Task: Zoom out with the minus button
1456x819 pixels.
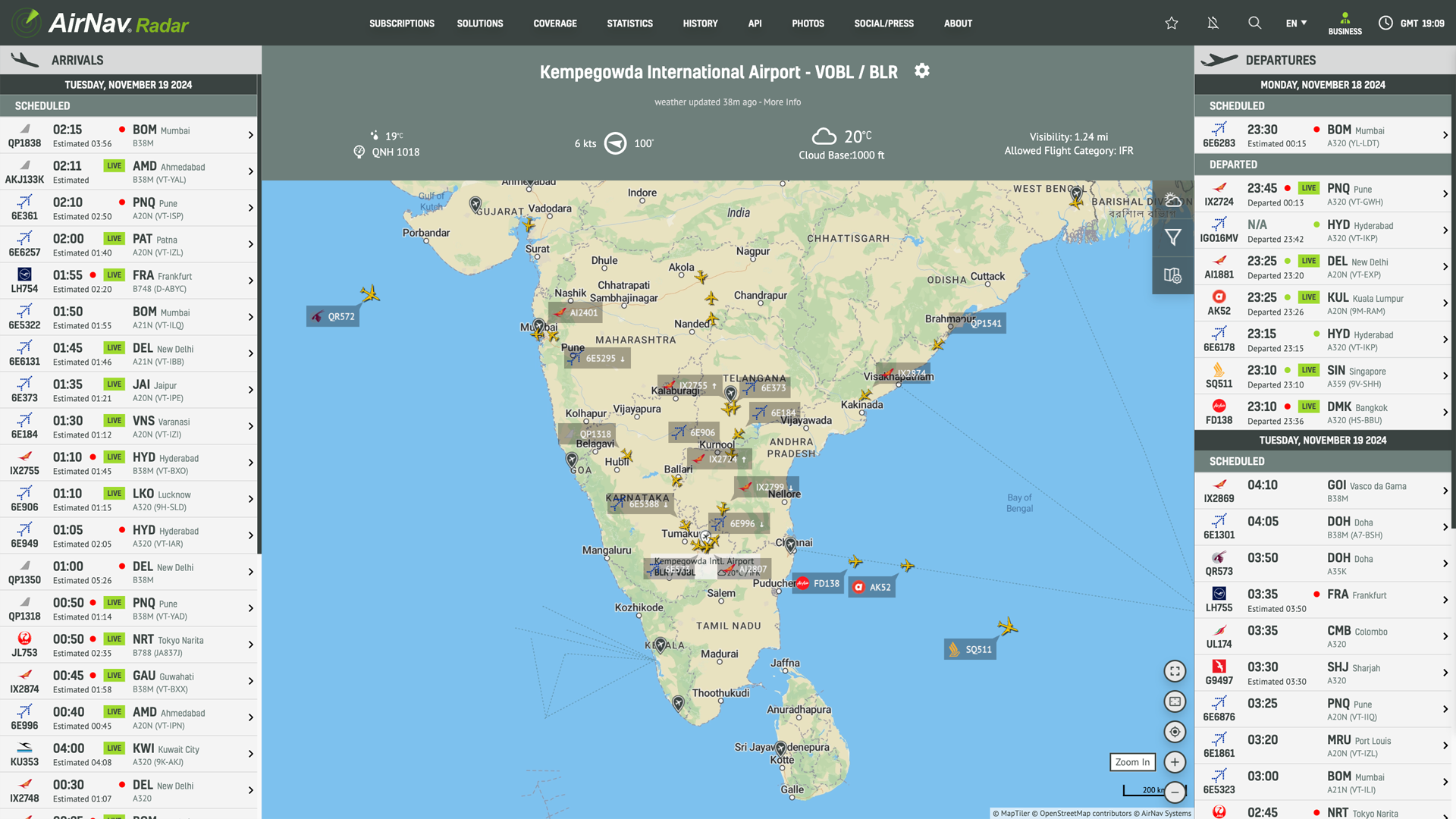Action: pos(1175,792)
